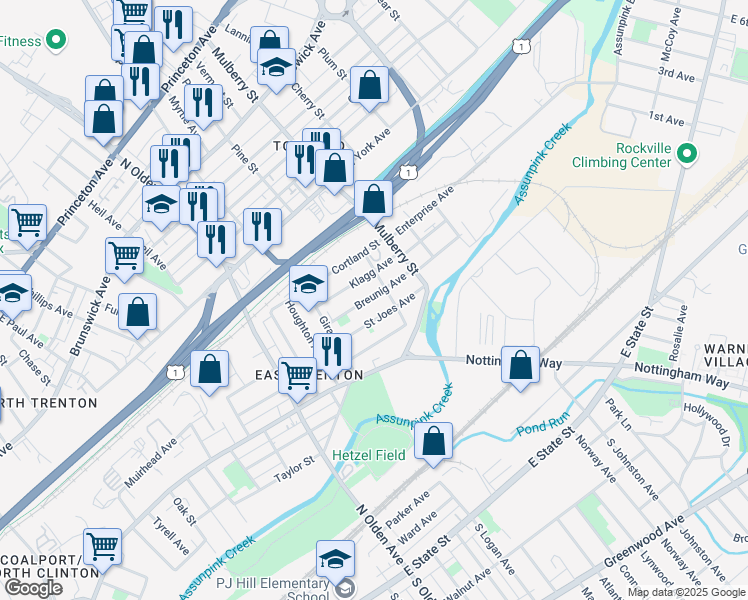Viewport: 748px width, 600px height.
Task: Click the Rockville Climbing Center green pin
Action: pos(686,154)
